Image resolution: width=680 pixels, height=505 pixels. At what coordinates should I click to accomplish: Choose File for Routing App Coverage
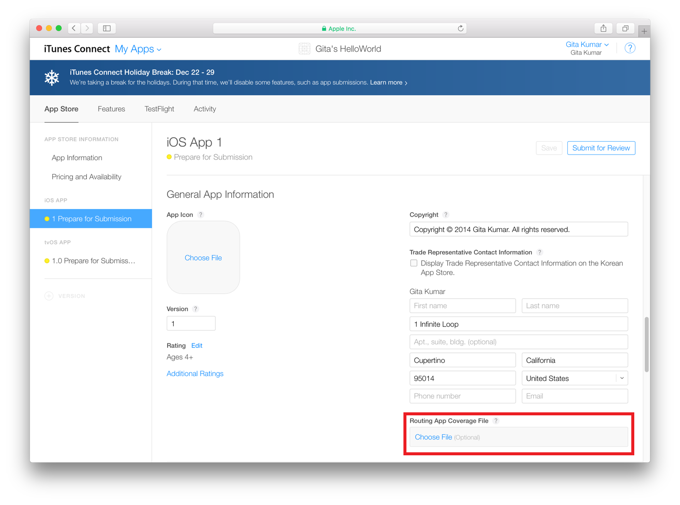click(x=433, y=437)
